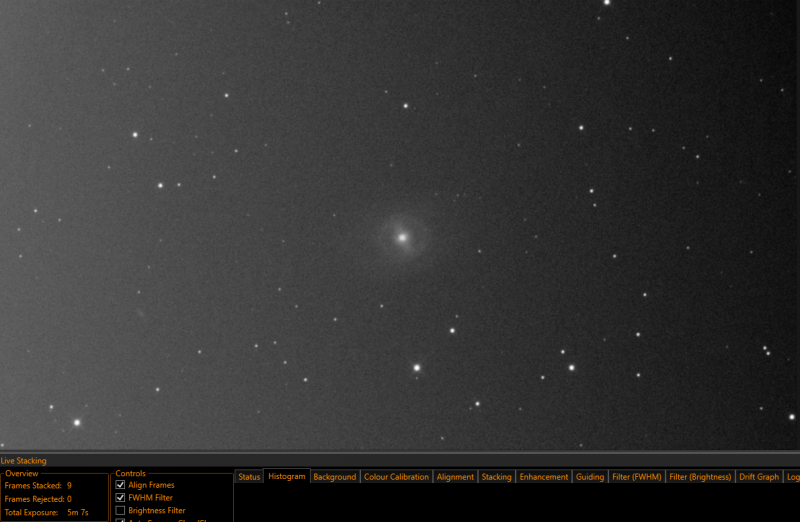Disable the FWHM Filter checkbox
Viewport: 800px width, 522px height.
[120, 498]
